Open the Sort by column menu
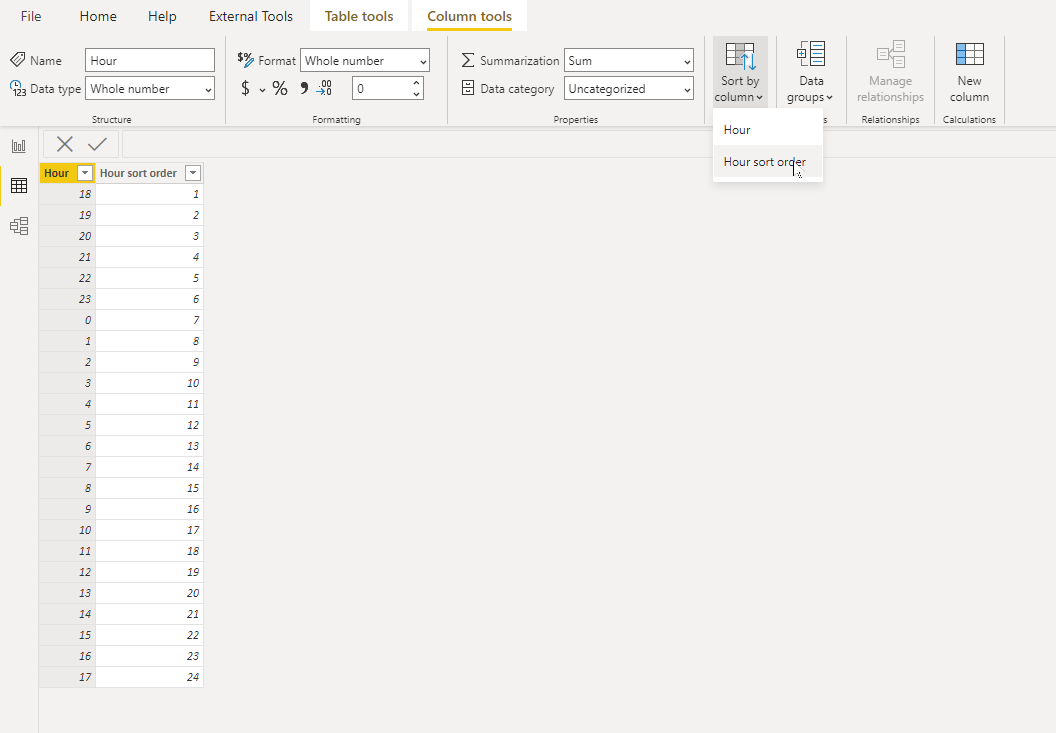The image size is (1056, 733). [x=740, y=72]
